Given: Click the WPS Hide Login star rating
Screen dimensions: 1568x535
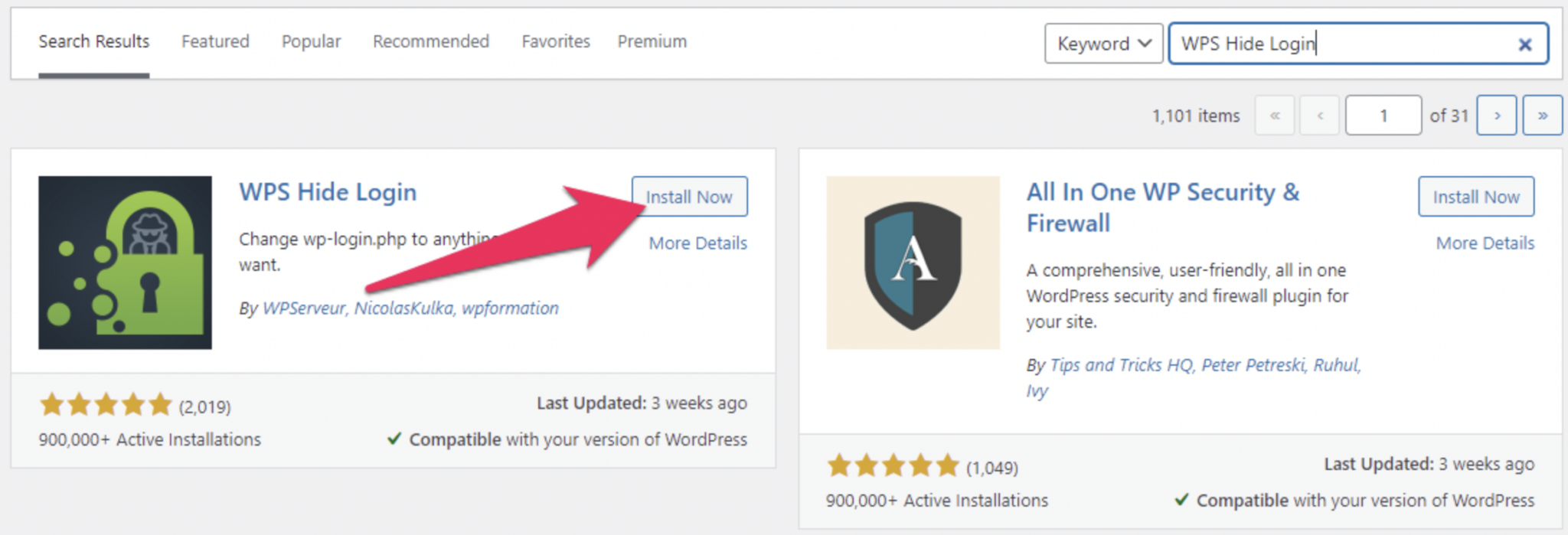Looking at the screenshot, I should (106, 404).
